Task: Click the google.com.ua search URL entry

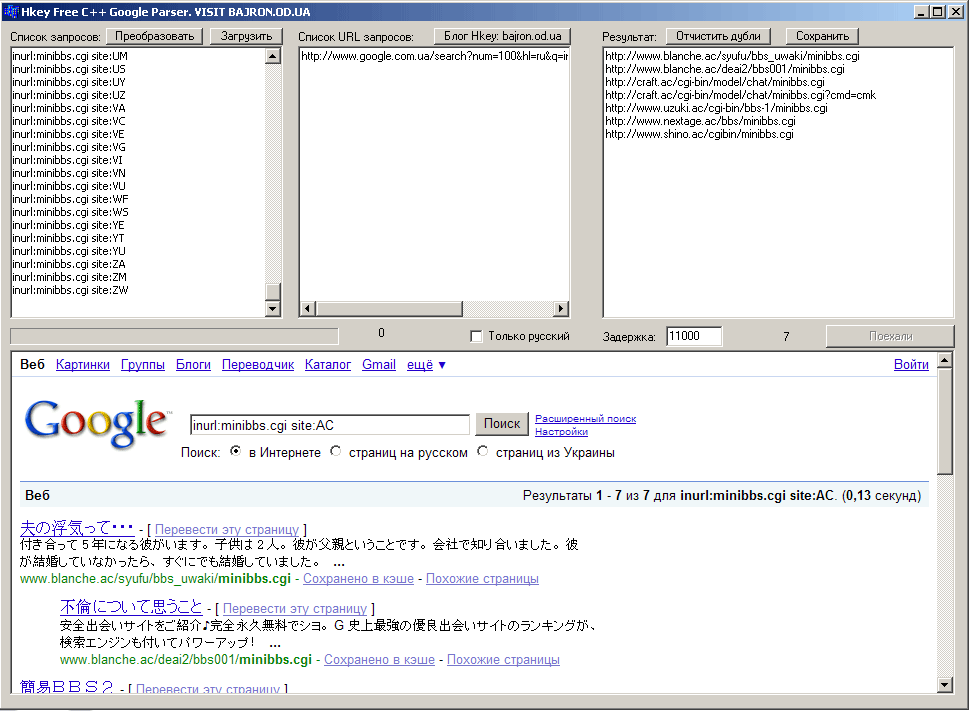Action: click(434, 56)
